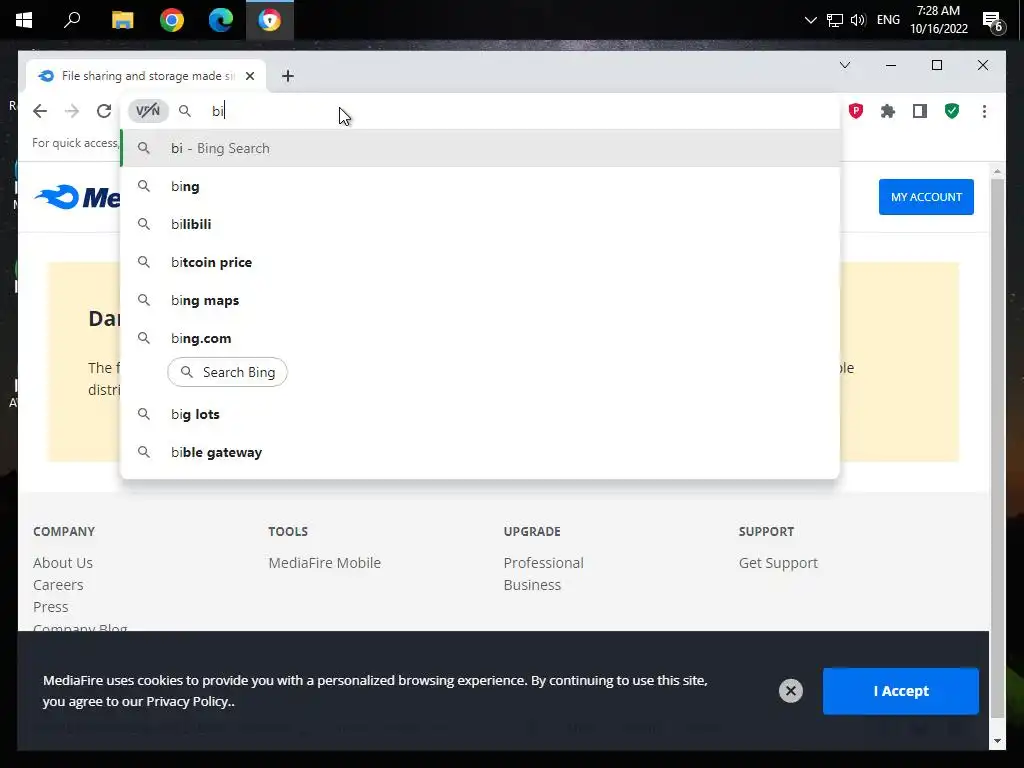Open the Get Support link
This screenshot has width=1024, height=768.
pyautogui.click(x=778, y=563)
